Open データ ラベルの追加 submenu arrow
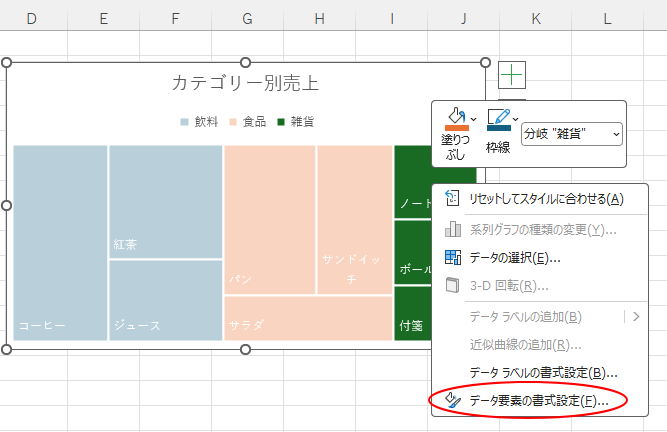Image resolution: width=667 pixels, height=432 pixels. pos(636,317)
